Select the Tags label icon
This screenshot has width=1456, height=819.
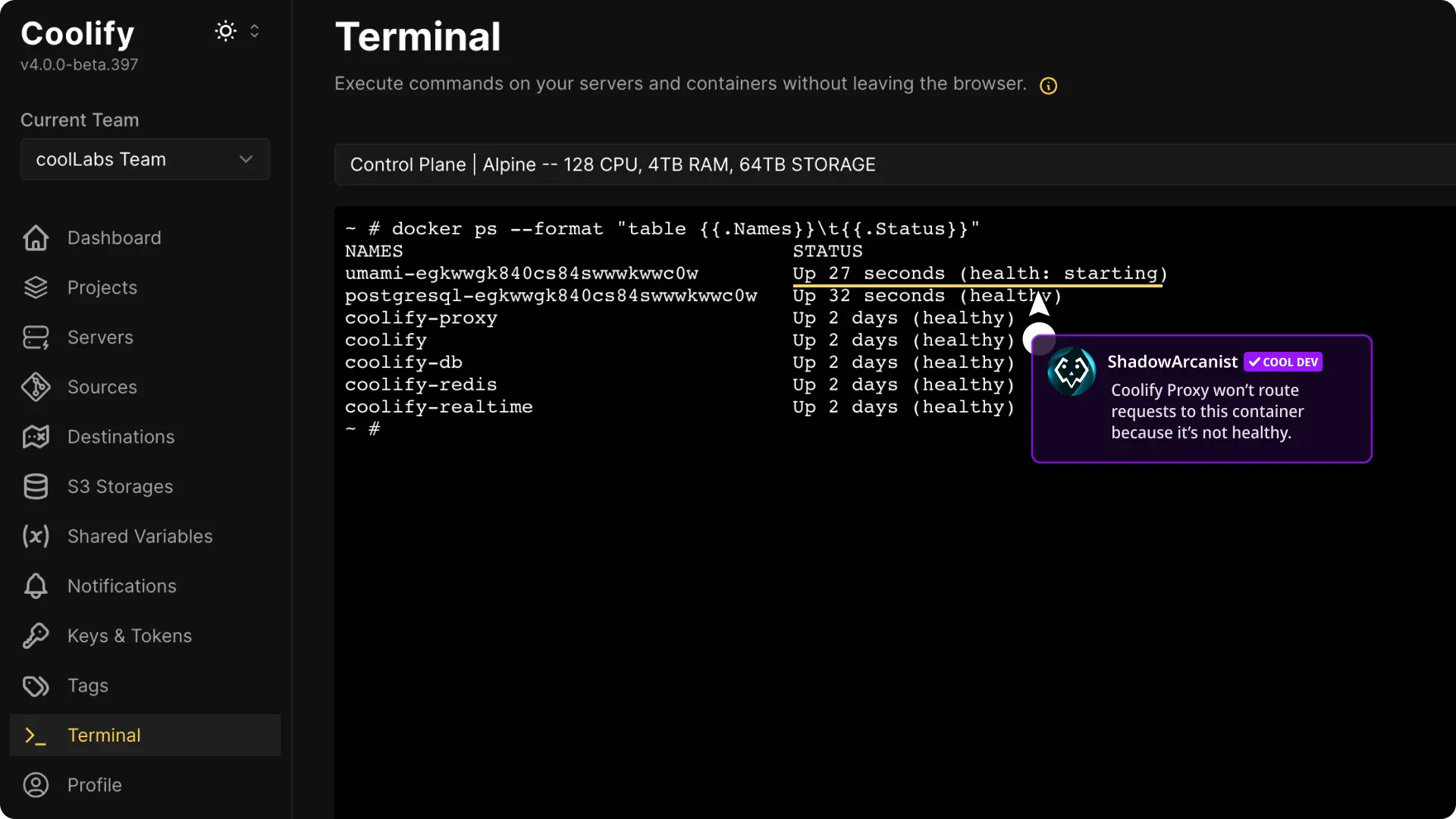(x=35, y=686)
